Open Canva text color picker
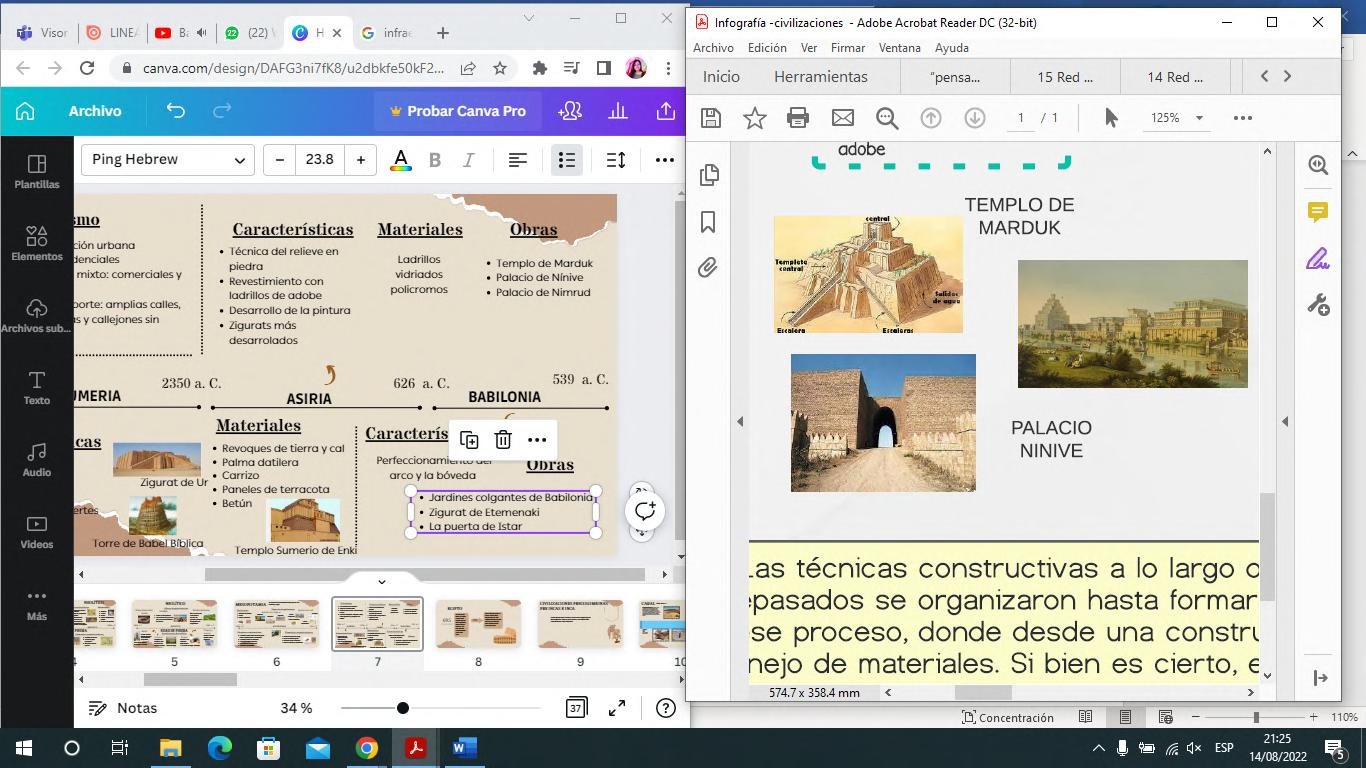Screen dimensions: 1366x768 point(400,160)
